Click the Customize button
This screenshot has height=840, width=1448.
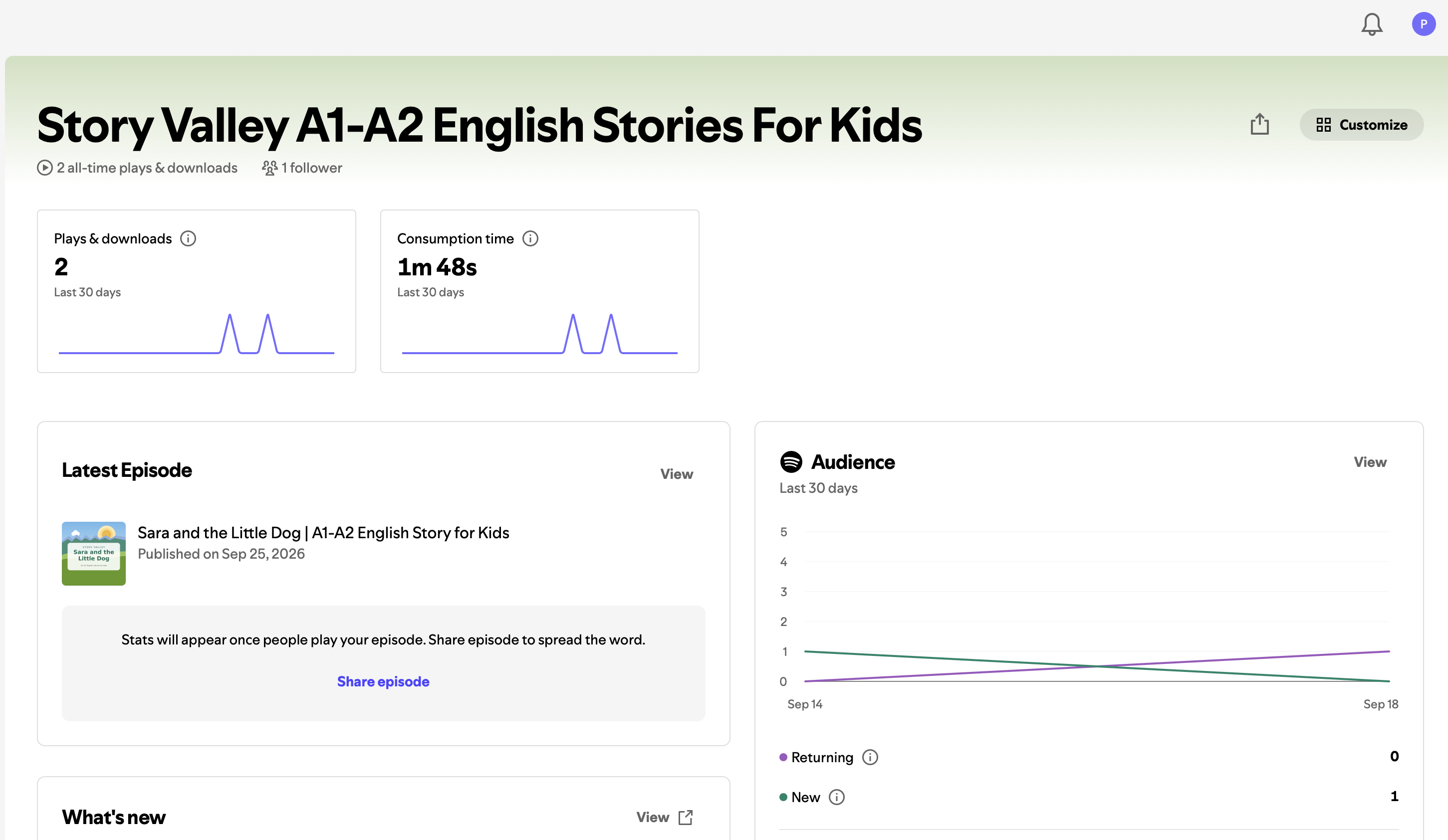(x=1361, y=125)
